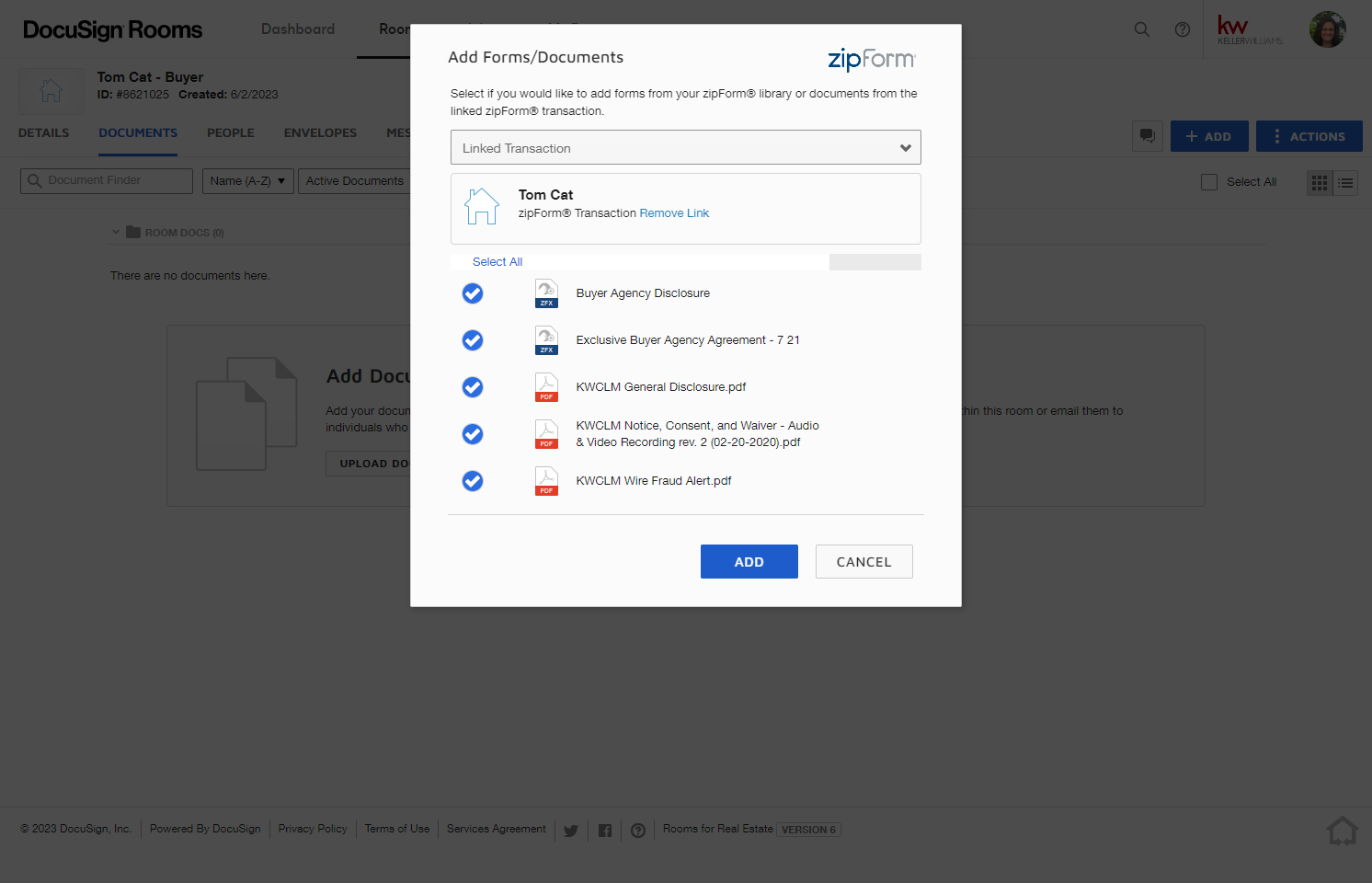This screenshot has height=883, width=1372.
Task: Open the Twitter icon in footer
Action: [x=570, y=831]
